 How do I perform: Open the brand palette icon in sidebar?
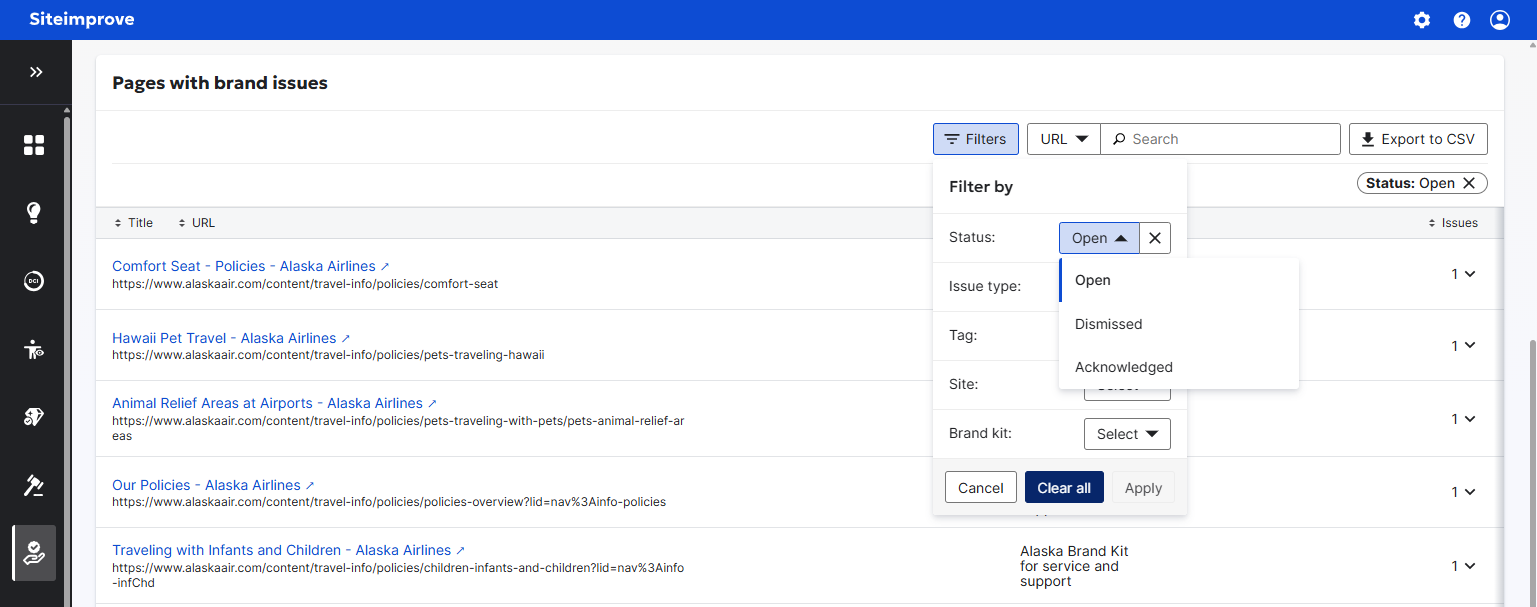pyautogui.click(x=34, y=417)
